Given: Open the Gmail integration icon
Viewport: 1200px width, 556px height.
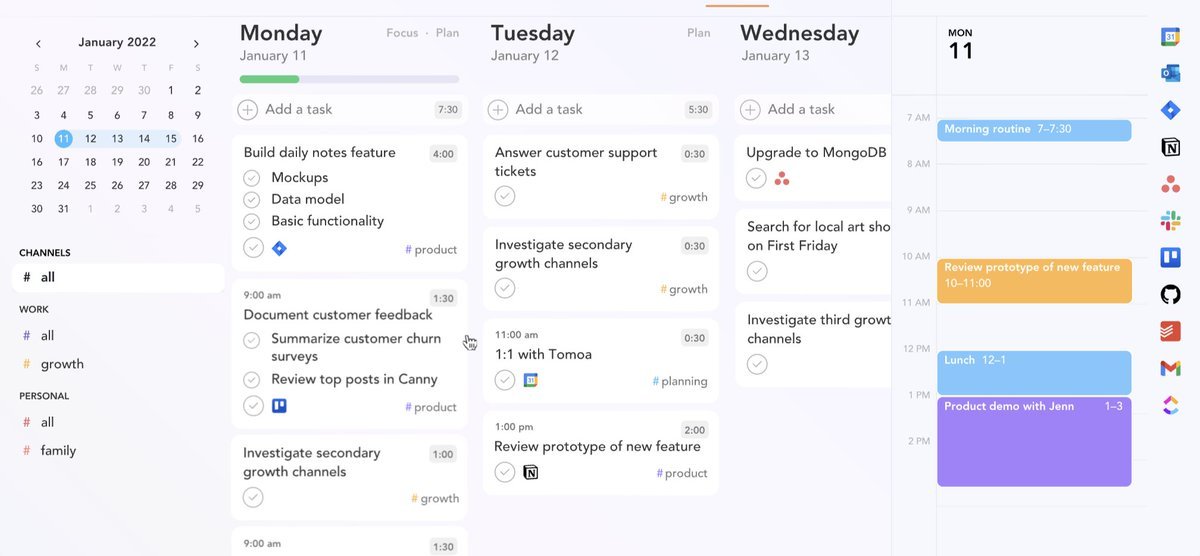Looking at the screenshot, I should [x=1170, y=368].
